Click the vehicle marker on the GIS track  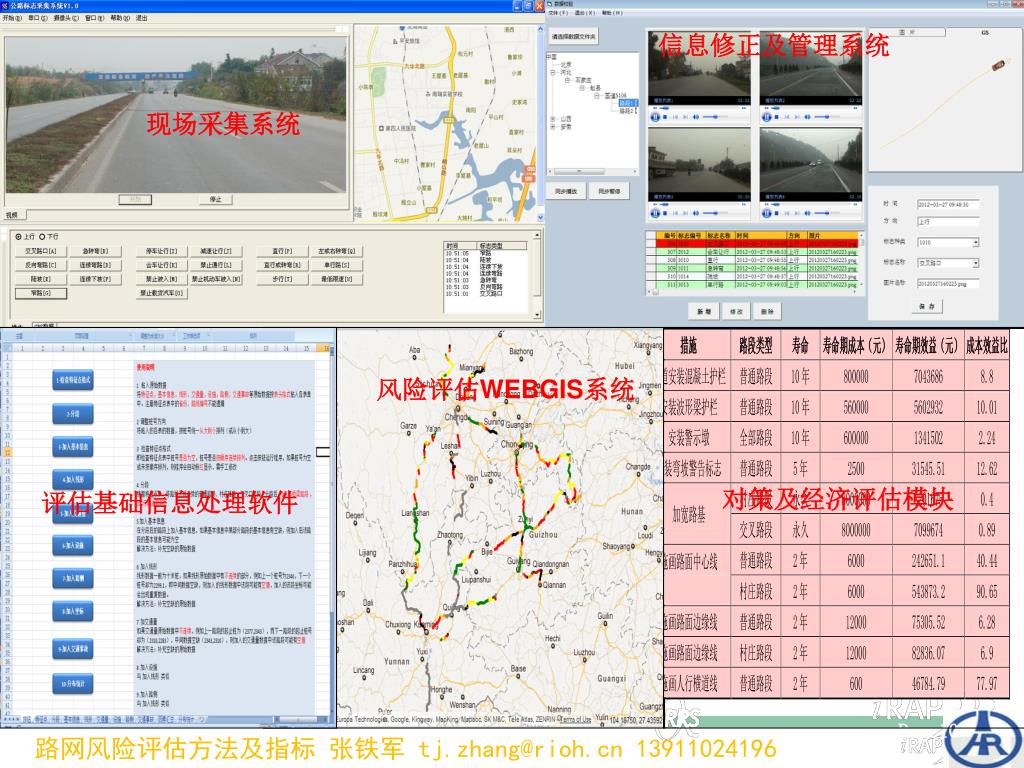click(998, 64)
